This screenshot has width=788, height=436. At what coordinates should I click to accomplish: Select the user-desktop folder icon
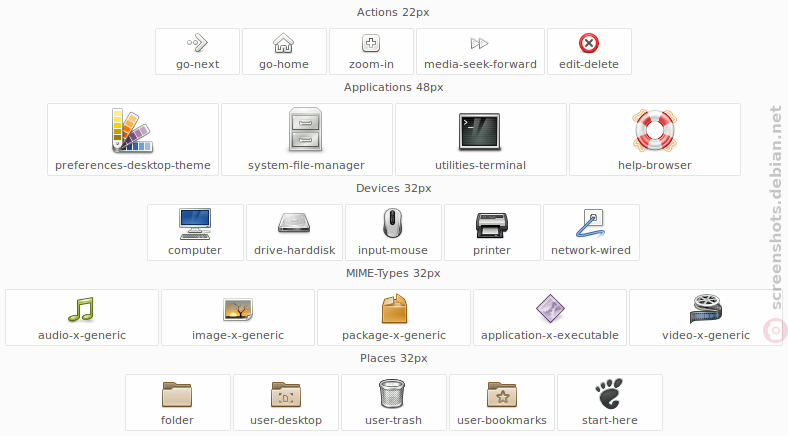(286, 394)
